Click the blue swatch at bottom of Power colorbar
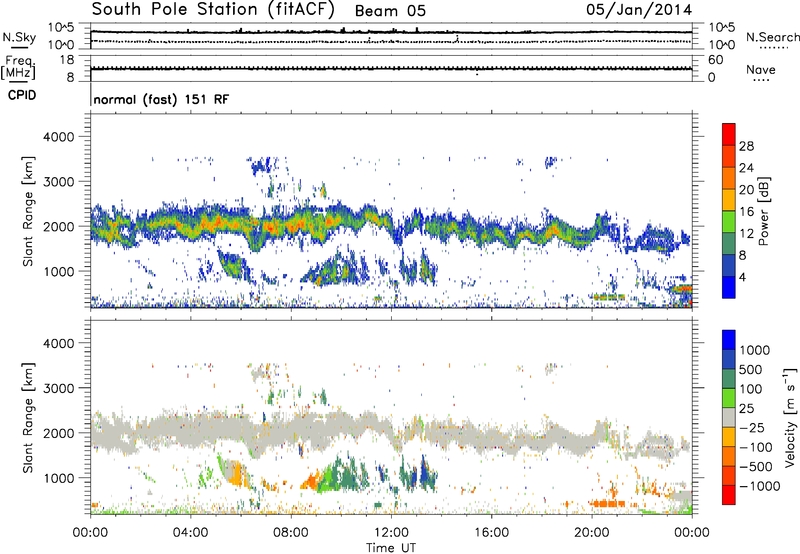800x554 pixels. pos(729,287)
